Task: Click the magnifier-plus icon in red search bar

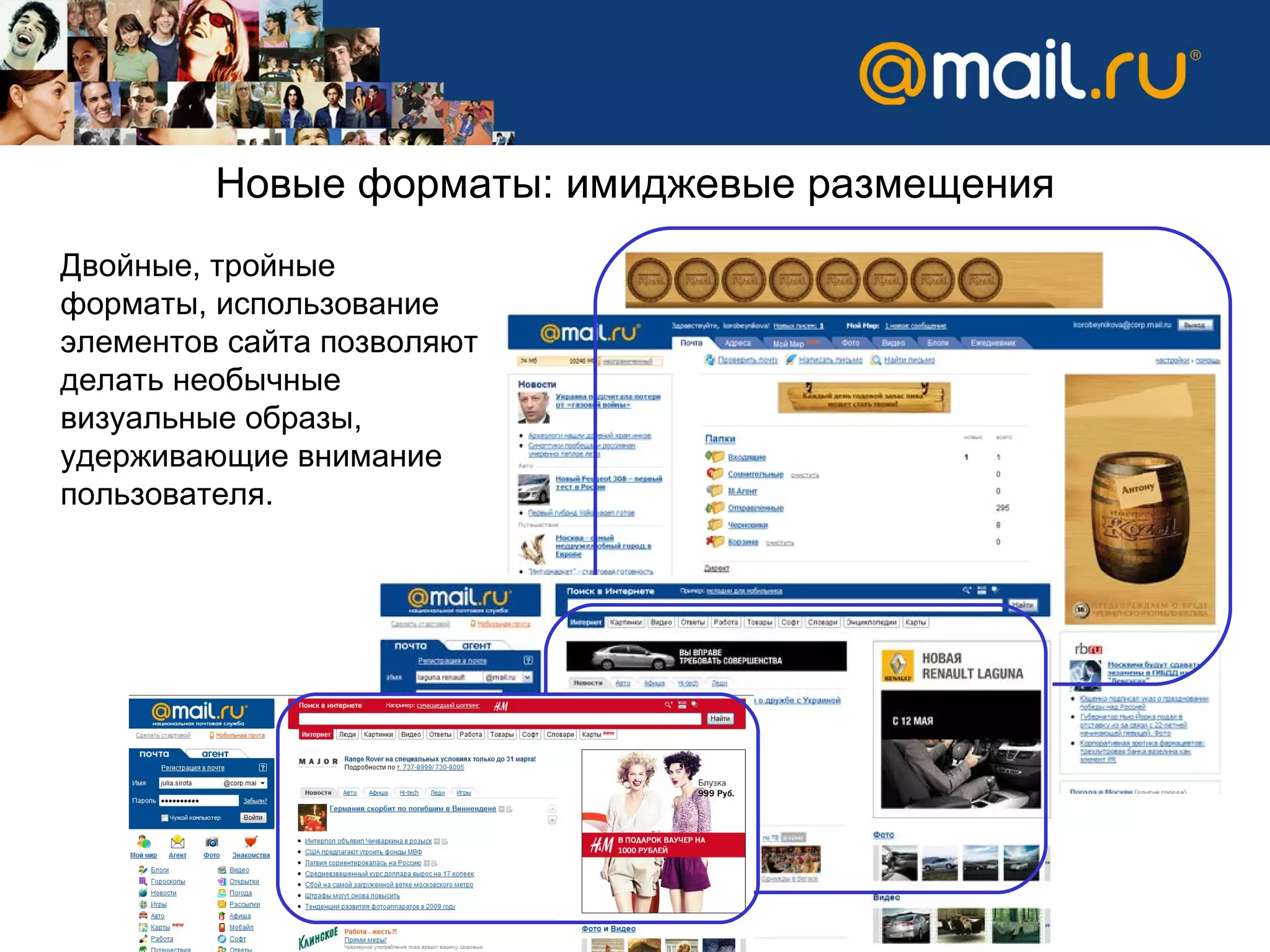Action: coord(668,705)
